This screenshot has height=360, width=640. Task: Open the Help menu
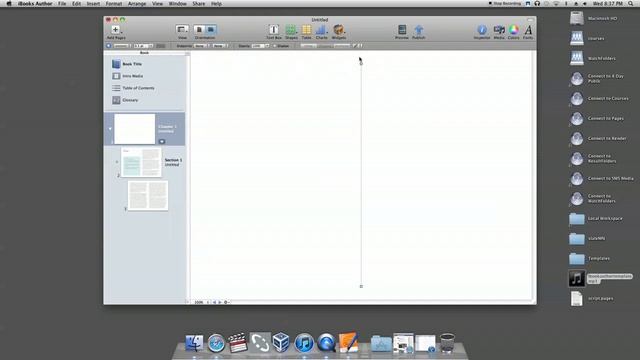[216, 4]
